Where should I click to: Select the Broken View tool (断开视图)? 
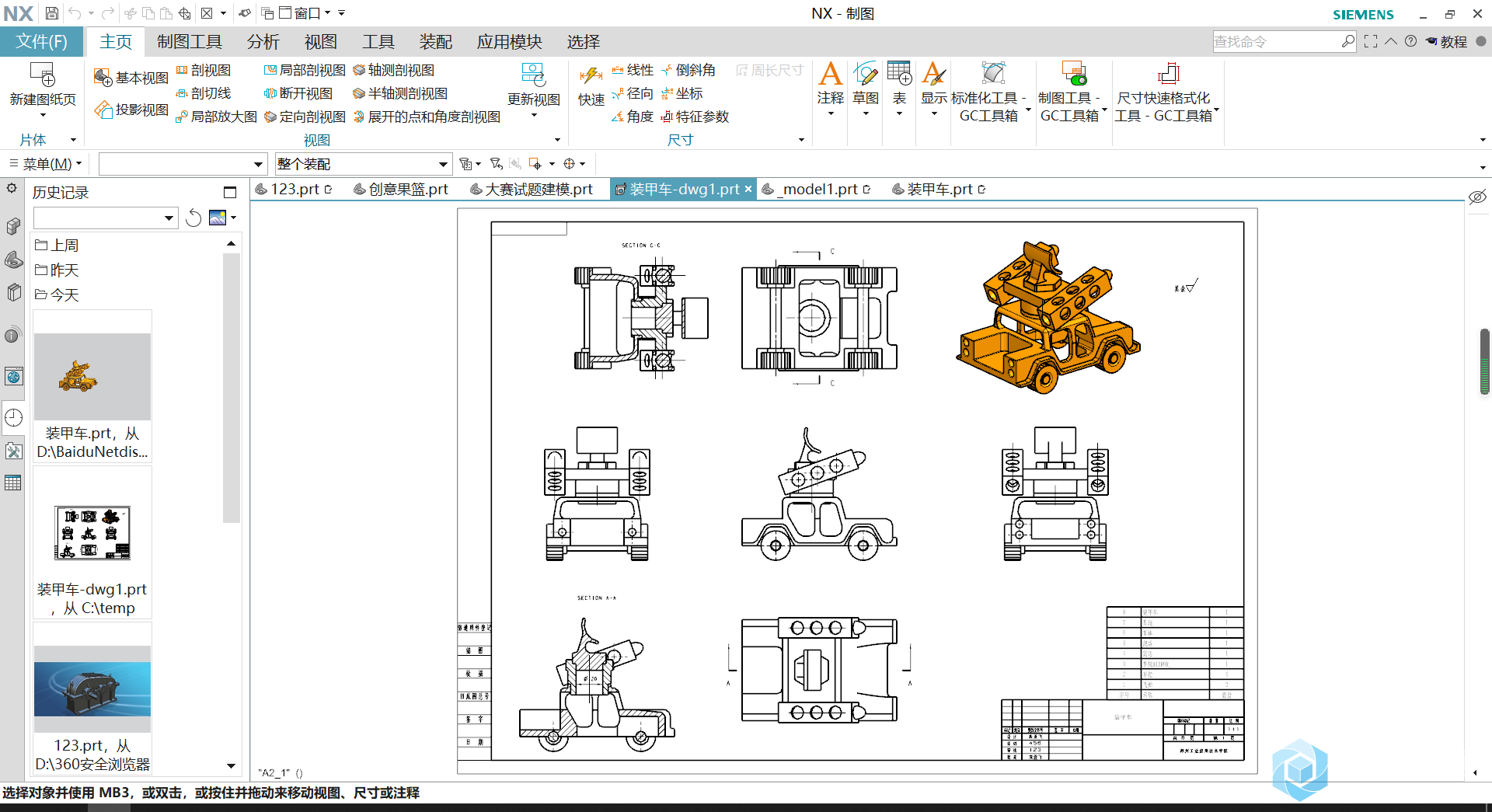298,93
